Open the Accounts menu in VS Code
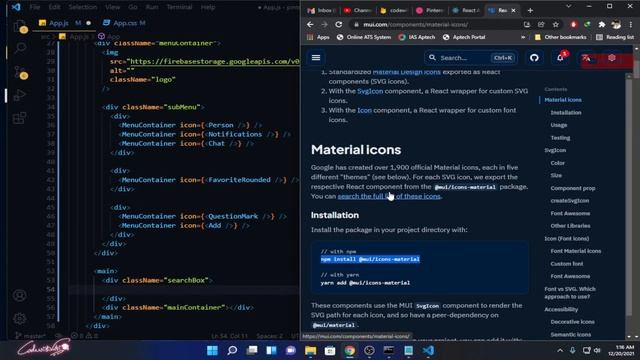Image resolution: width=640 pixels, height=360 pixels. [x=20, y=295]
